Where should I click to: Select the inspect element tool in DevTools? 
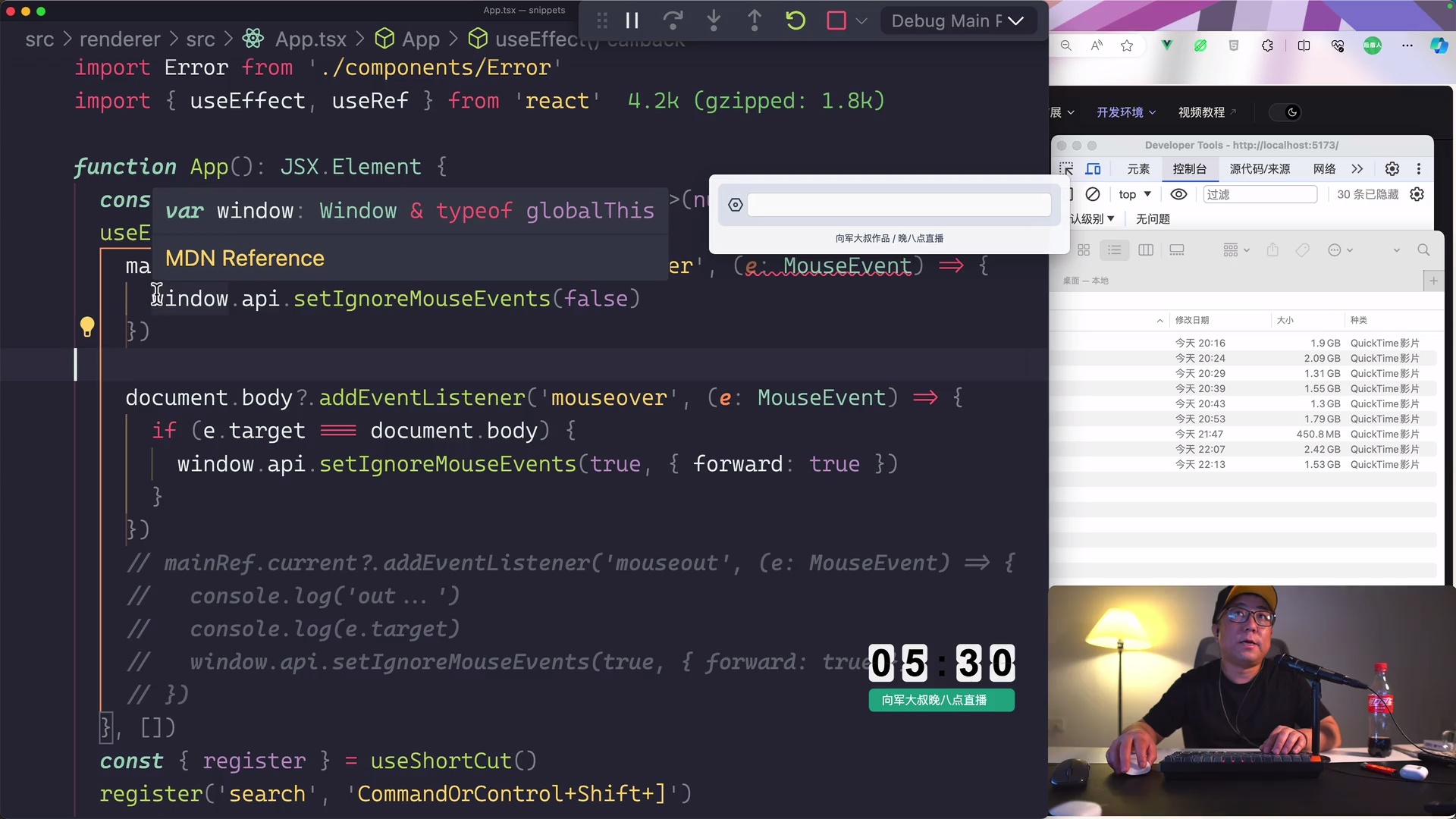coord(1066,168)
